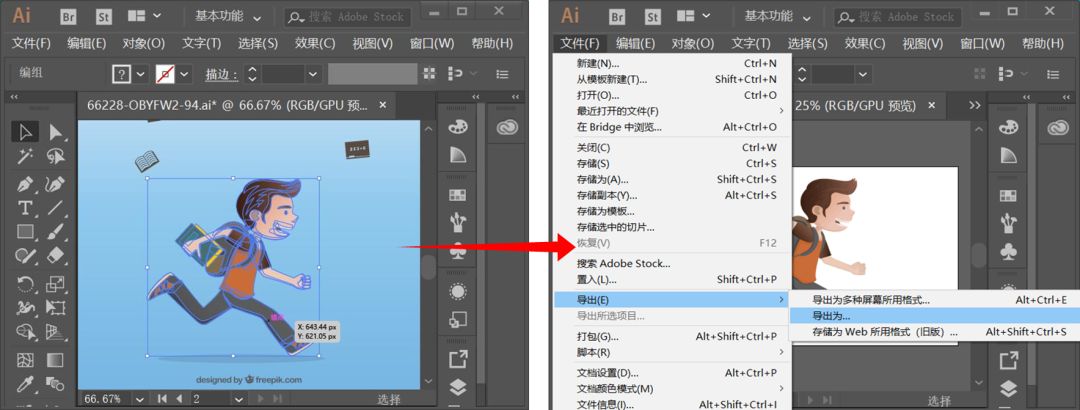Open Adobe Stock icon in right window
The height and width of the screenshot is (410, 1080).
point(652,17)
